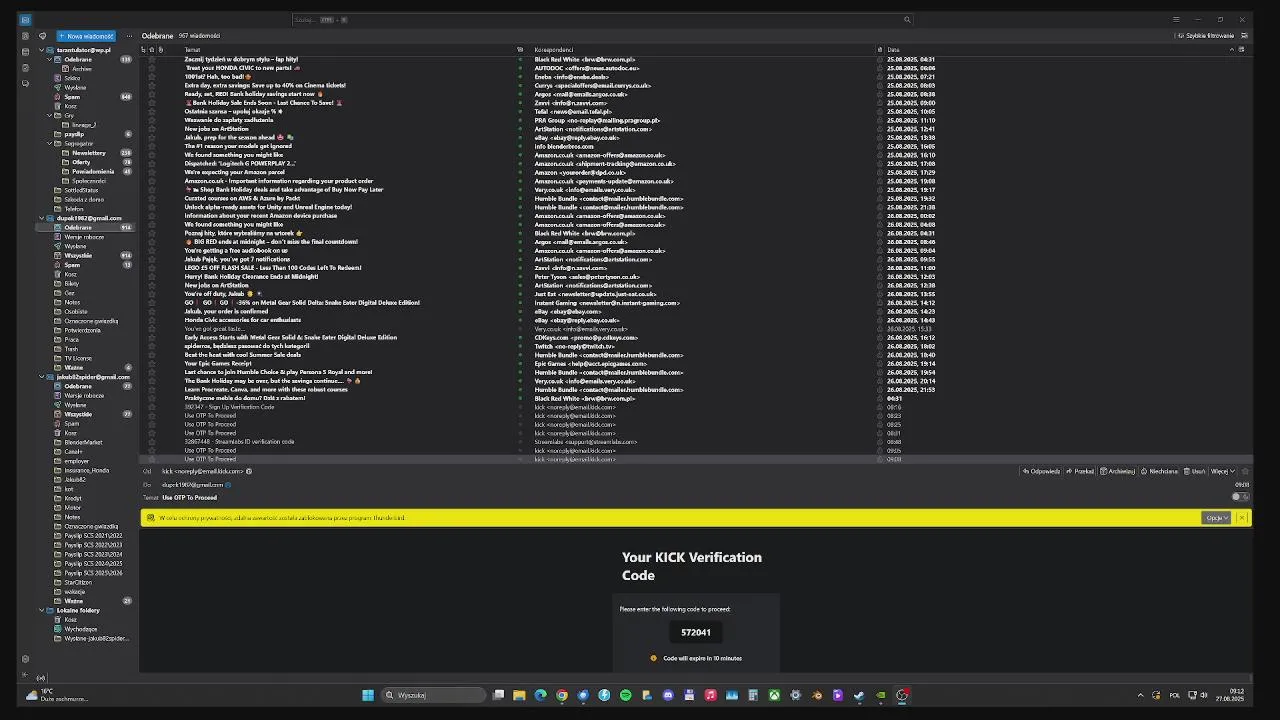Image resolution: width=1280 pixels, height=720 pixels.
Task: Click the star column header icon
Action: point(152,49)
